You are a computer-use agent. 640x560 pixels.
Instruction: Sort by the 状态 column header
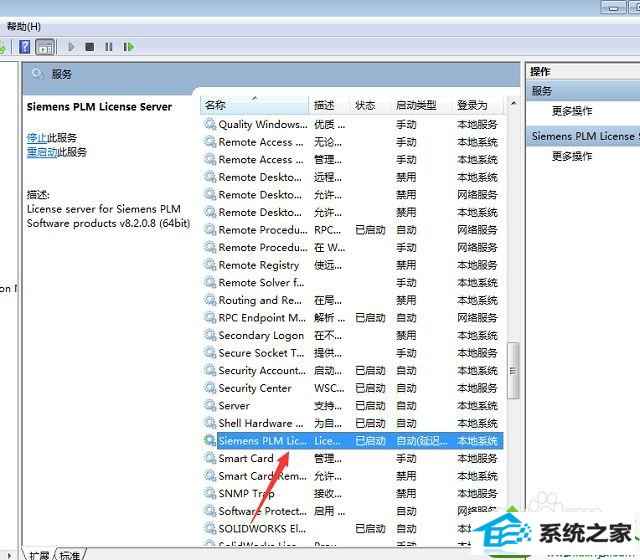click(x=370, y=105)
